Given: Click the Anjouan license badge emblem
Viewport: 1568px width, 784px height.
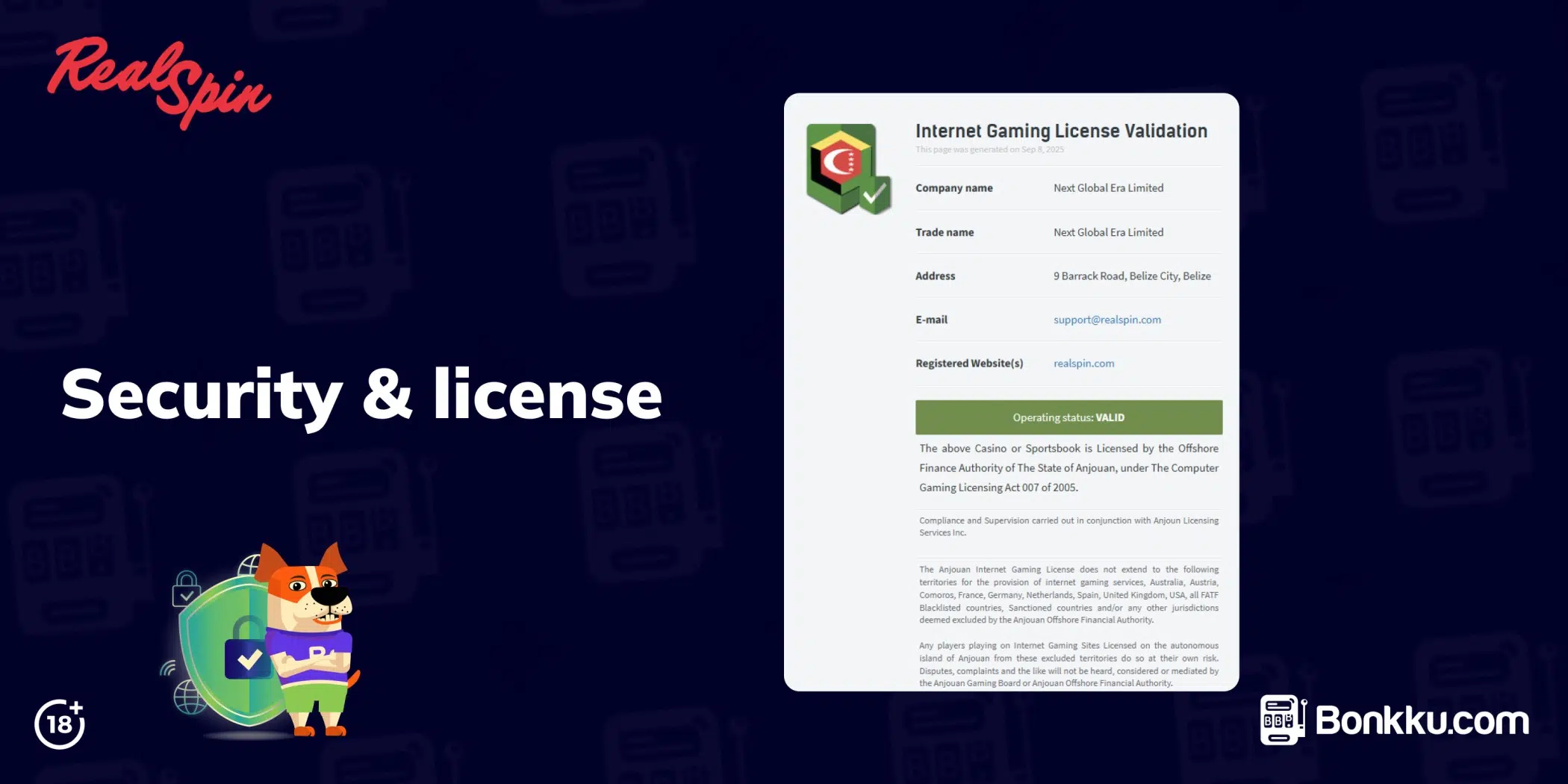Looking at the screenshot, I should click(x=848, y=169).
